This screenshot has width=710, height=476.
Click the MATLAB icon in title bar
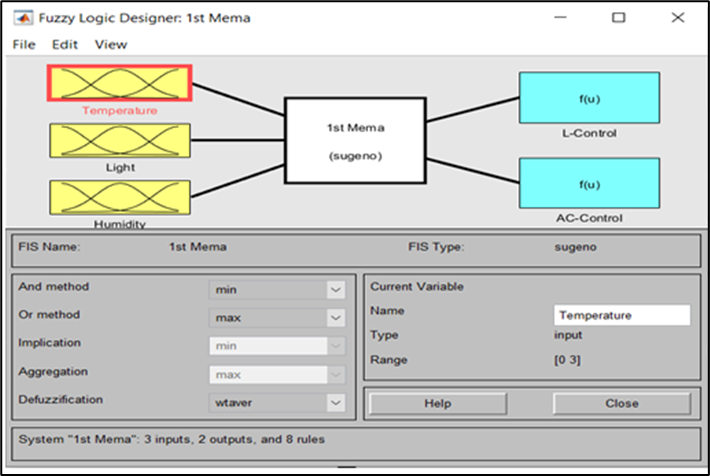click(x=23, y=18)
